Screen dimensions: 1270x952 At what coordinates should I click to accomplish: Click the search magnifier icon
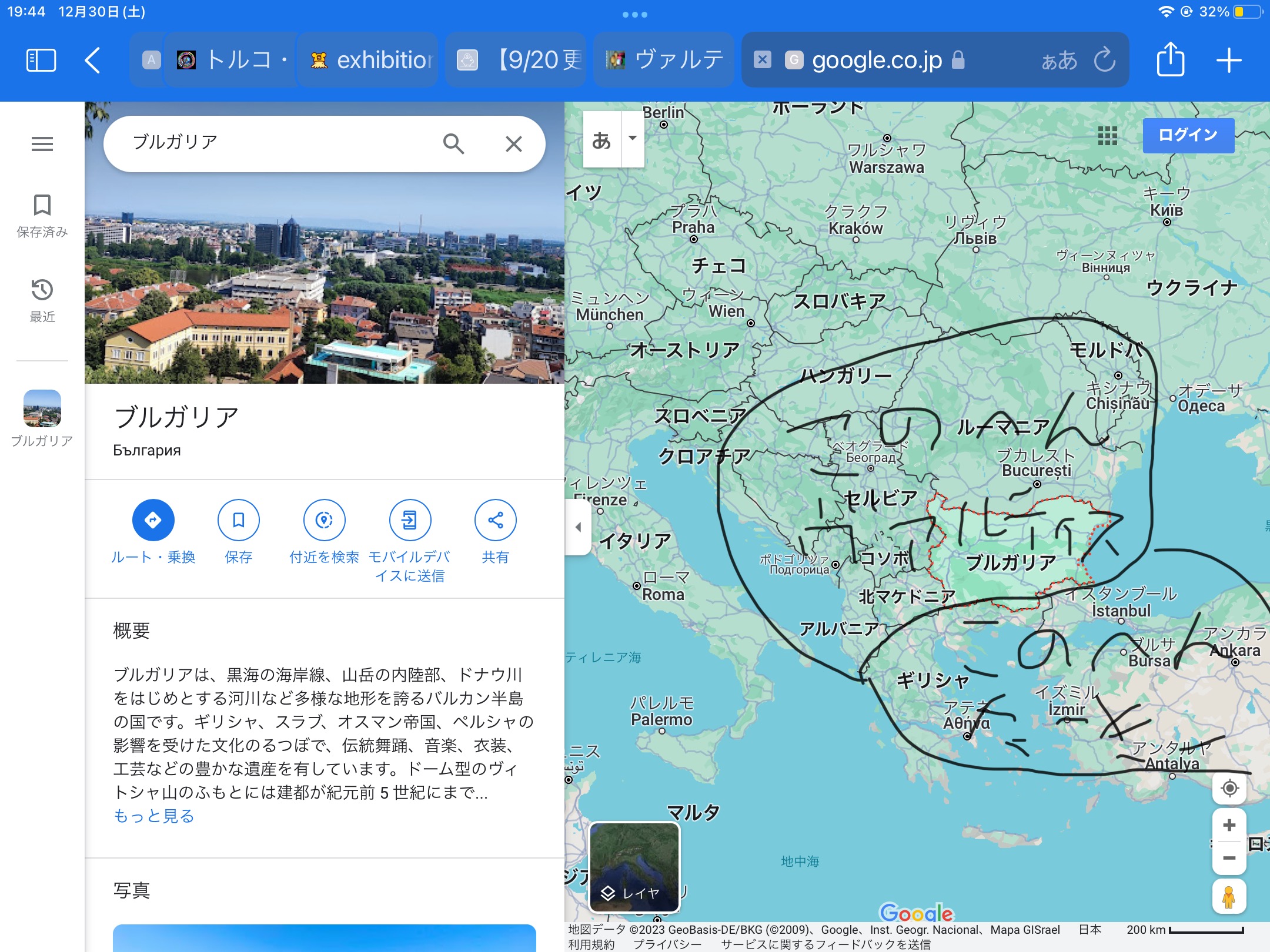(x=453, y=143)
